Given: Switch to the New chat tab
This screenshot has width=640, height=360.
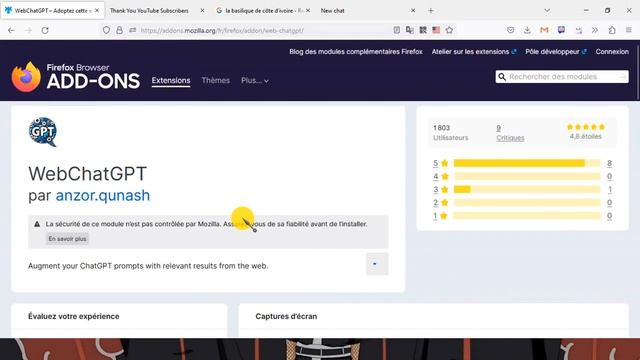Looking at the screenshot, I should [x=332, y=11].
